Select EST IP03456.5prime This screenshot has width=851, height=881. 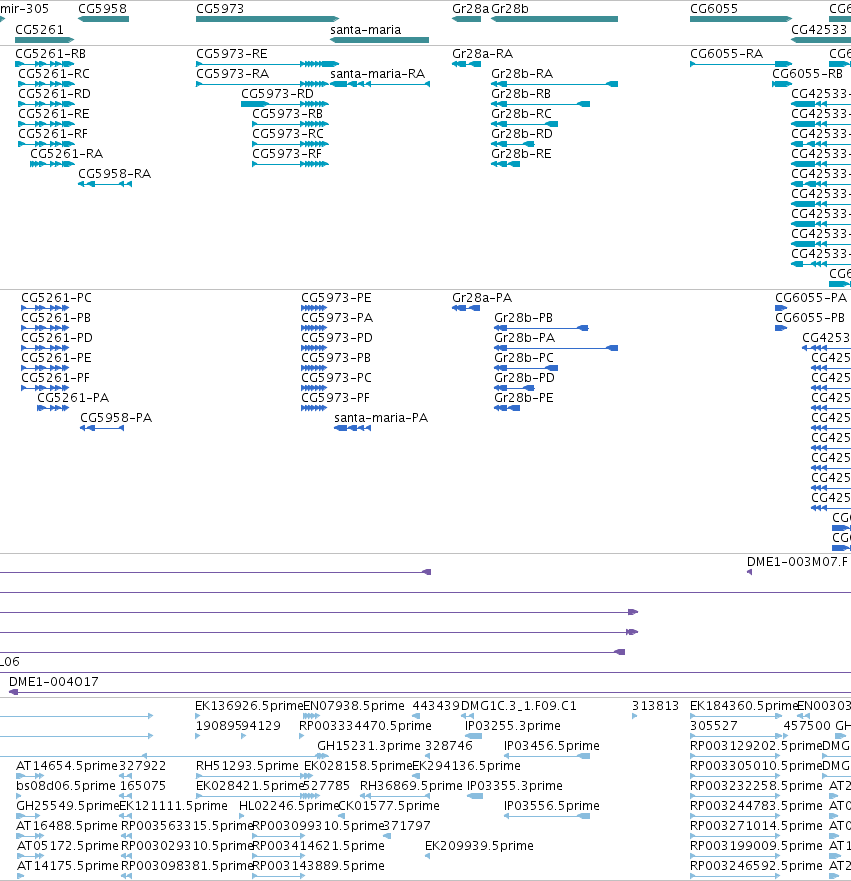[x=547, y=756]
